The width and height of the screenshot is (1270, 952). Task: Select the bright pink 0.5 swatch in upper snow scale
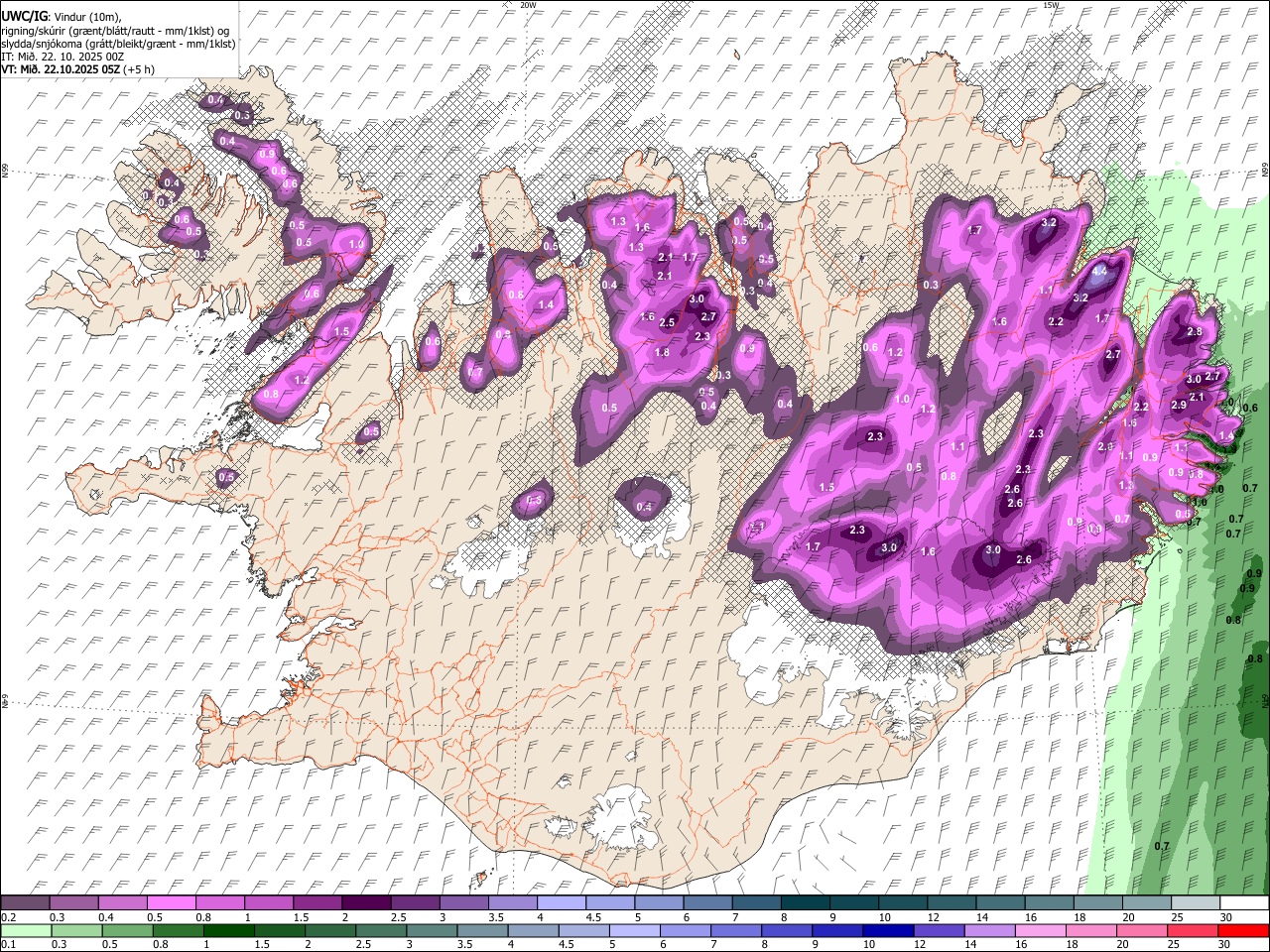point(171,903)
